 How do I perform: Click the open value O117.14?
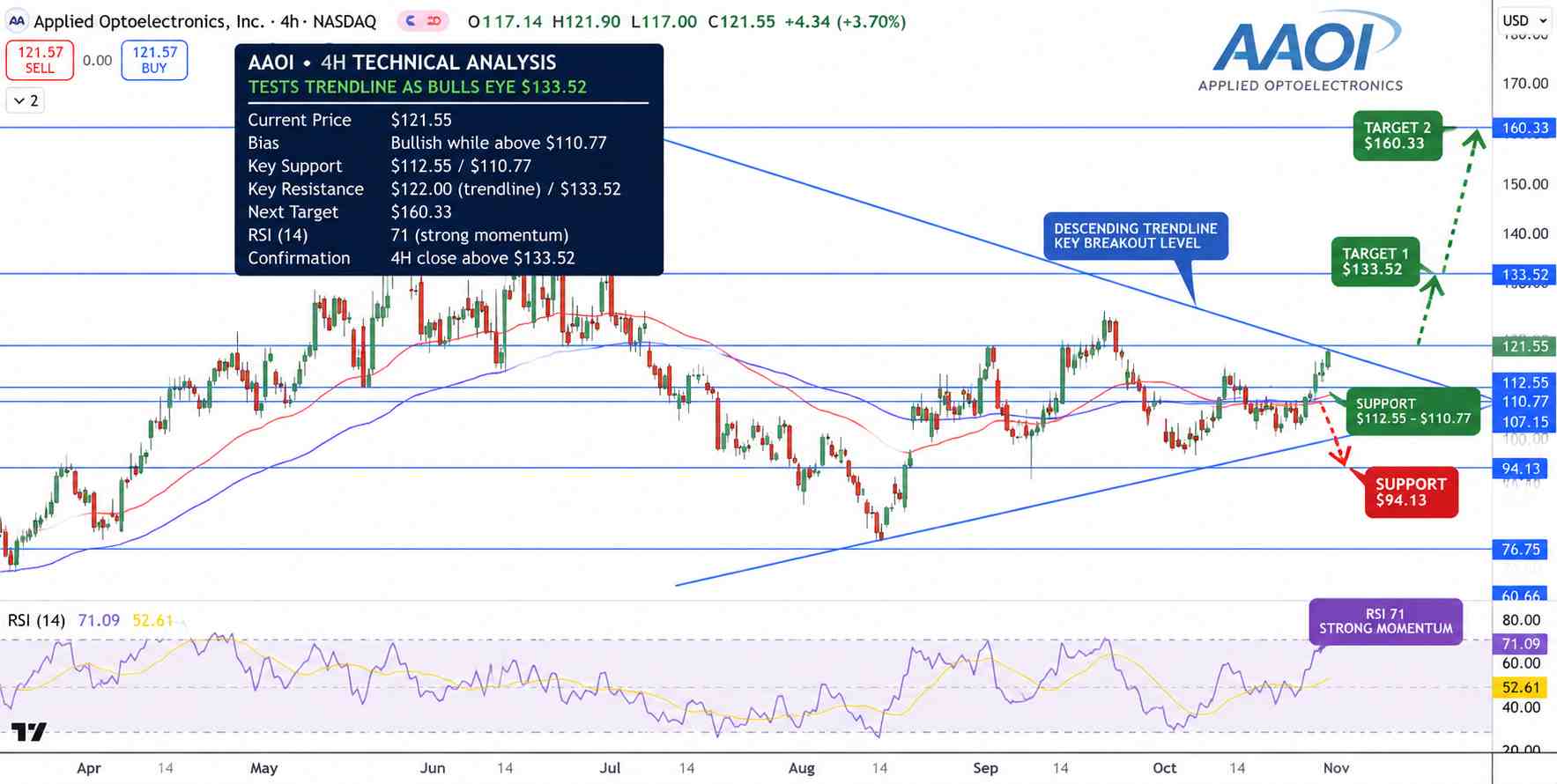point(505,21)
